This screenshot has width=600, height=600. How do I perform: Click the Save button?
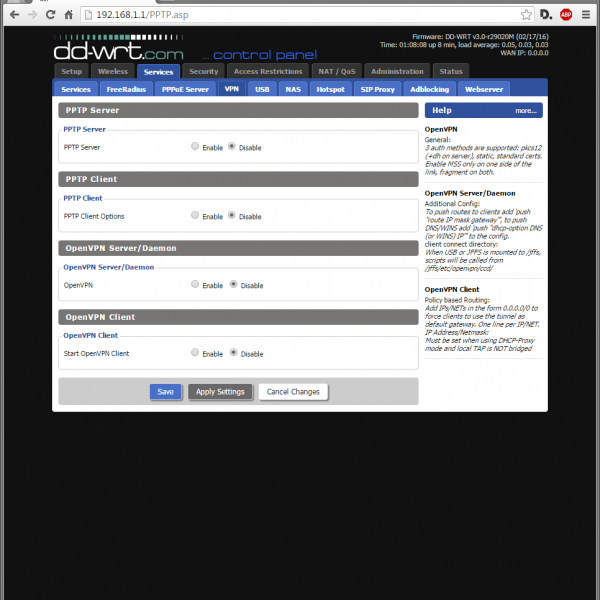point(166,392)
